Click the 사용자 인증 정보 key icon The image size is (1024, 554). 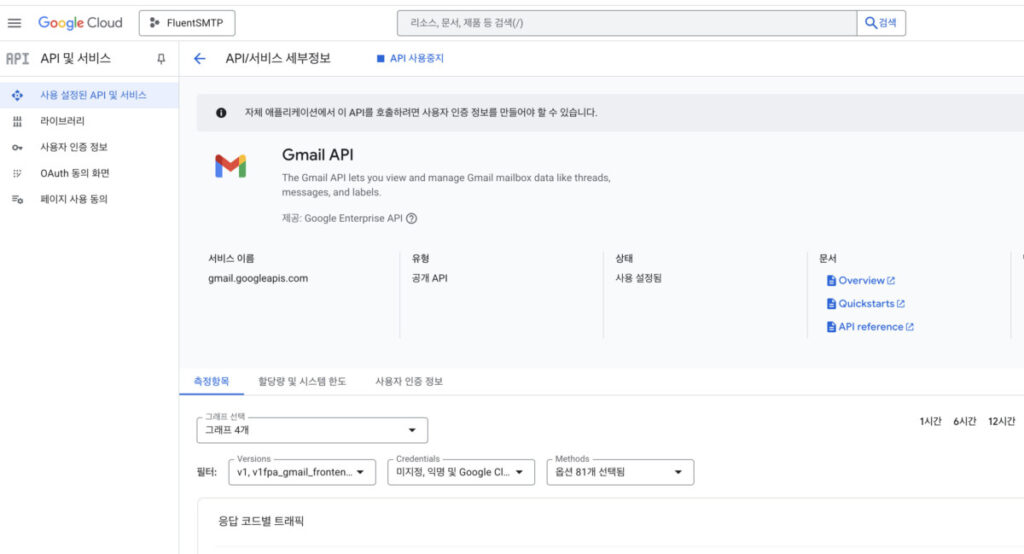pyautogui.click(x=18, y=148)
